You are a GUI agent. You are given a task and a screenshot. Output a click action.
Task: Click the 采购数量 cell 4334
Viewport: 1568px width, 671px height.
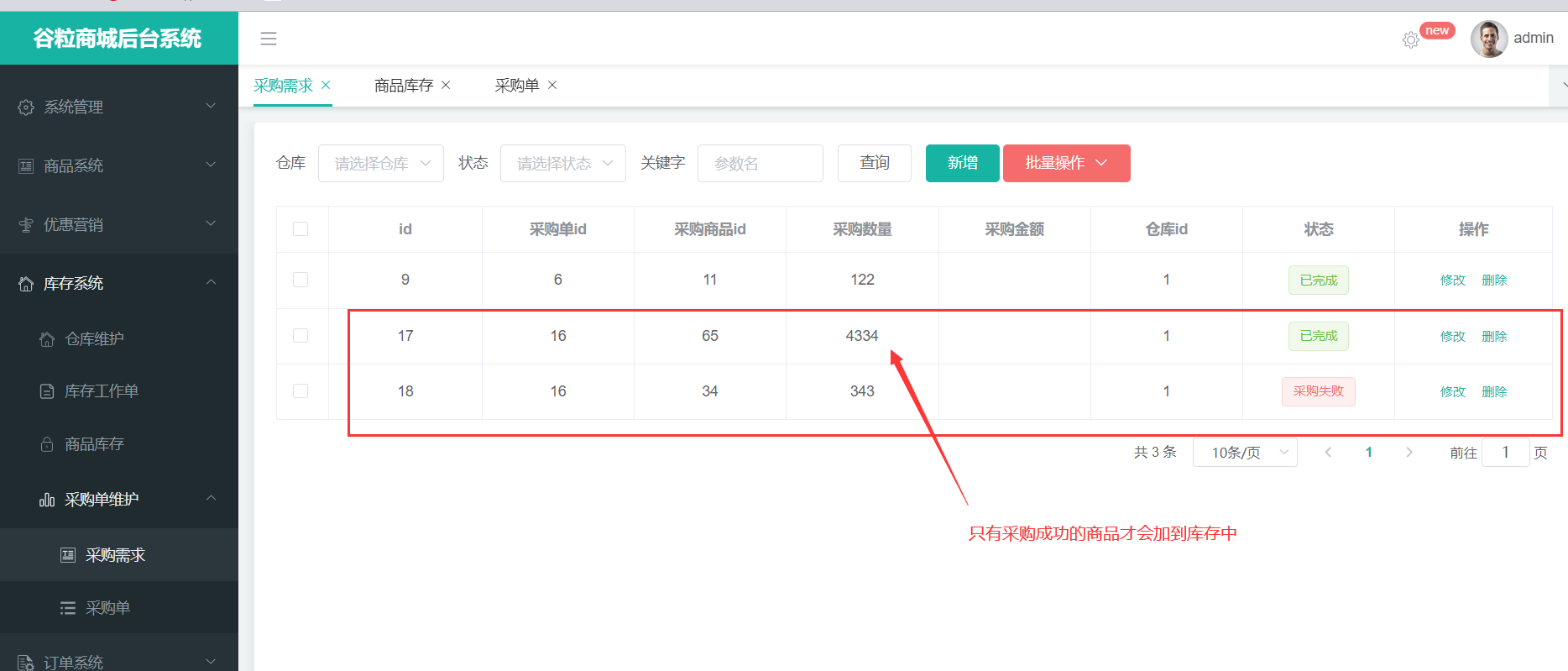click(x=862, y=336)
